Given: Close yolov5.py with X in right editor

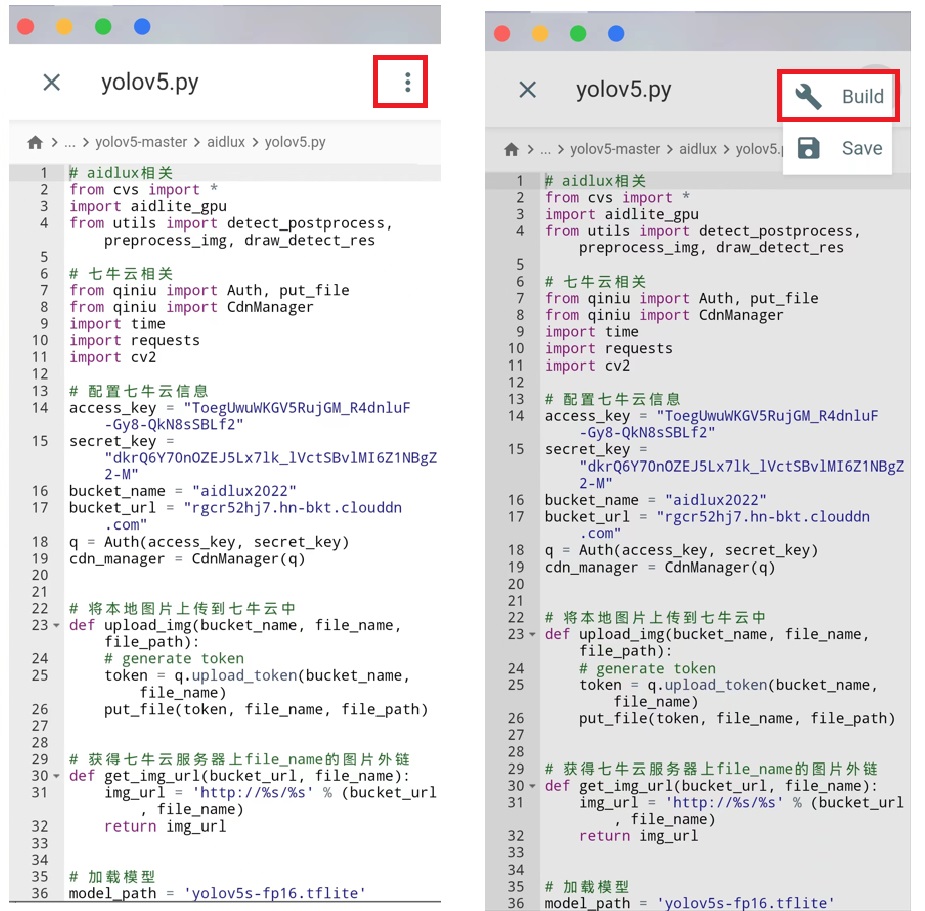Looking at the screenshot, I should coord(528,90).
